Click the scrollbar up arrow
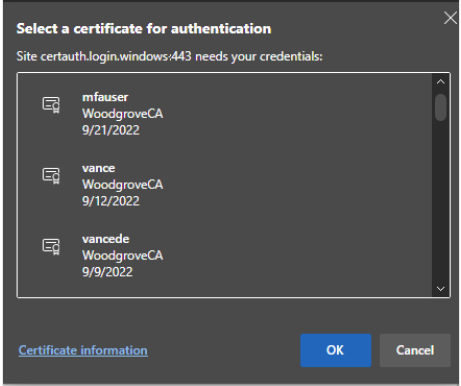Screen dimensions: 461x386 pos(441,81)
